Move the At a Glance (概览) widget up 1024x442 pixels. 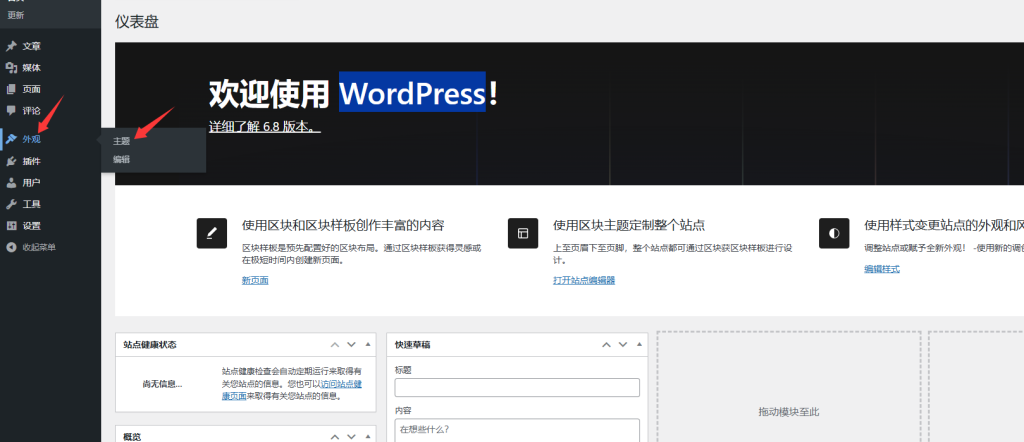click(335, 437)
